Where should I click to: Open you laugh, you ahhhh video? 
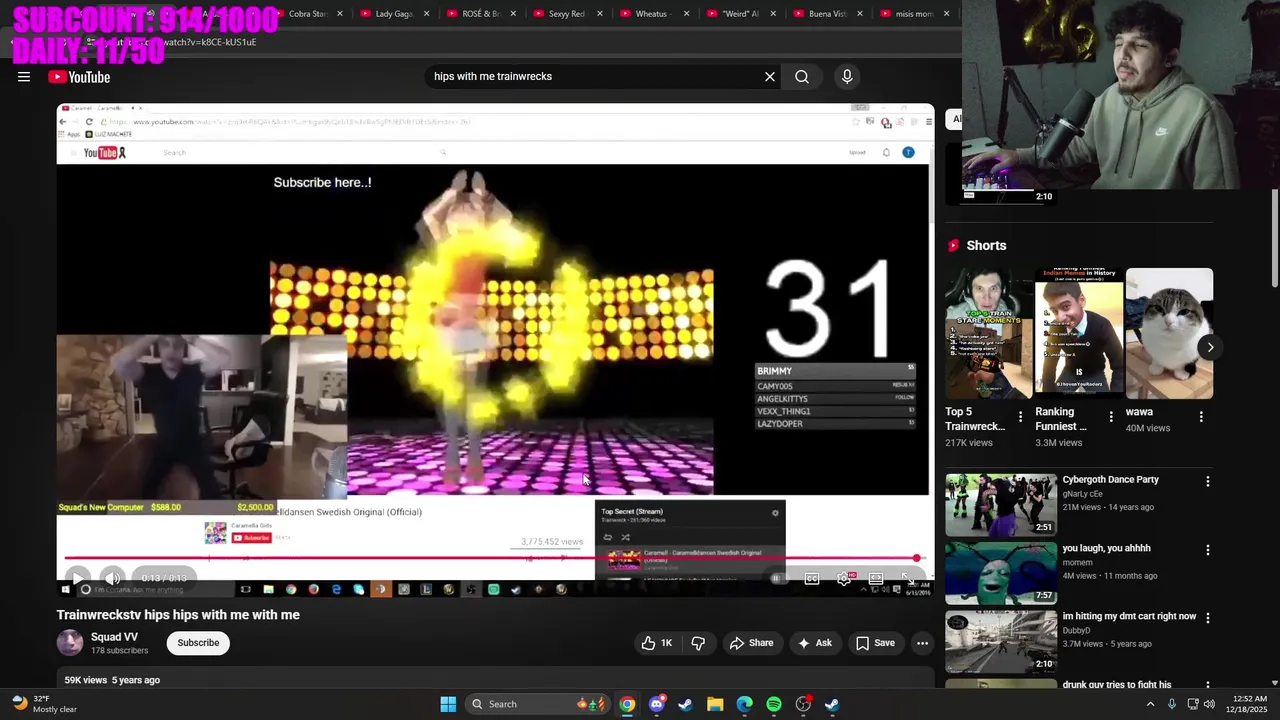tap(1106, 548)
